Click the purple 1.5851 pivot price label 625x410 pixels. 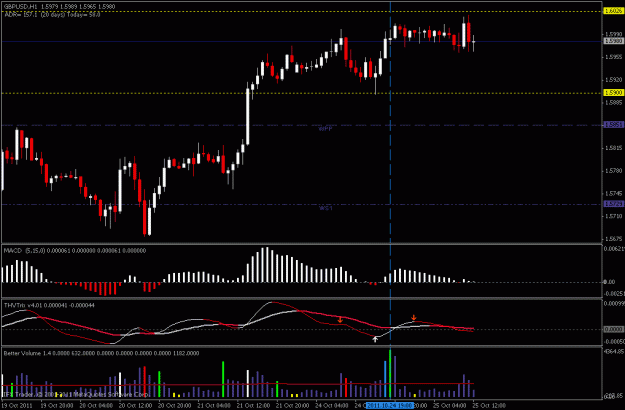coord(614,125)
